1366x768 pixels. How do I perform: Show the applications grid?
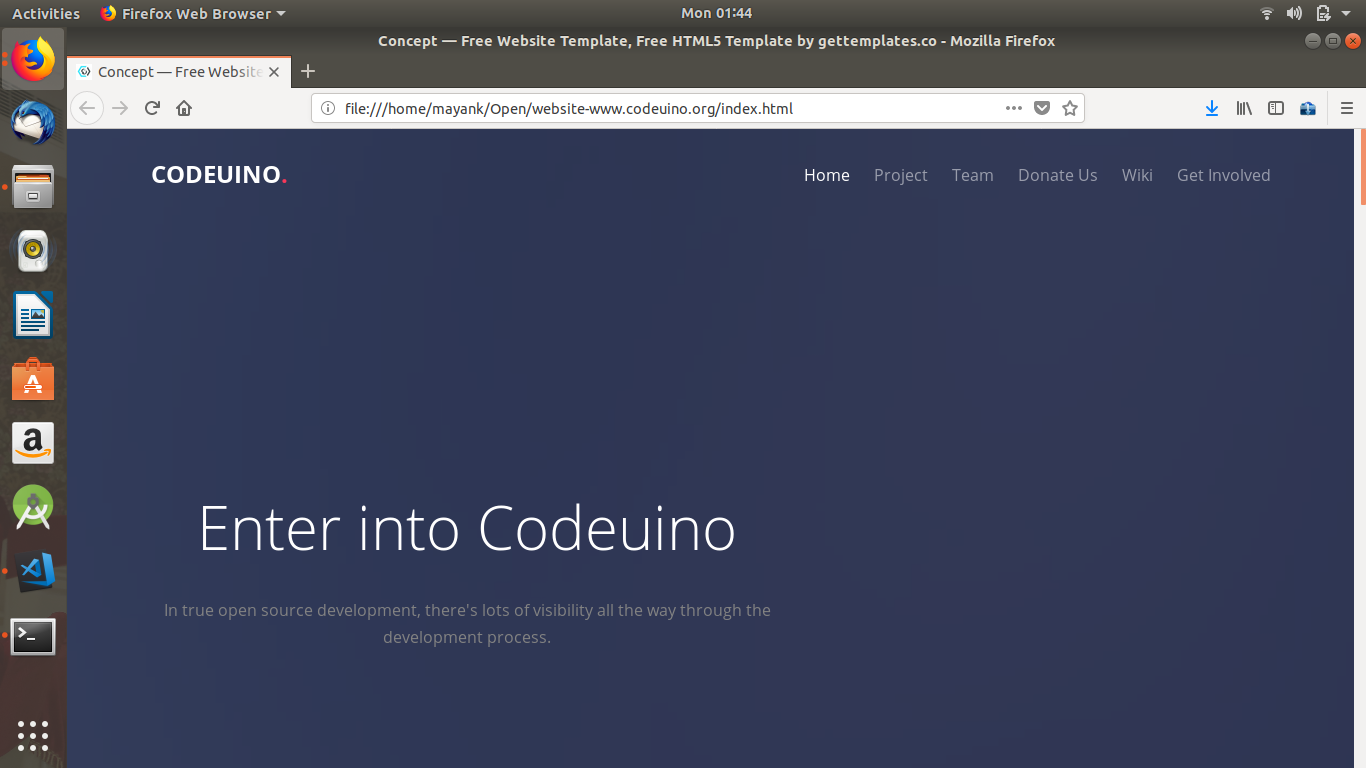(33, 735)
